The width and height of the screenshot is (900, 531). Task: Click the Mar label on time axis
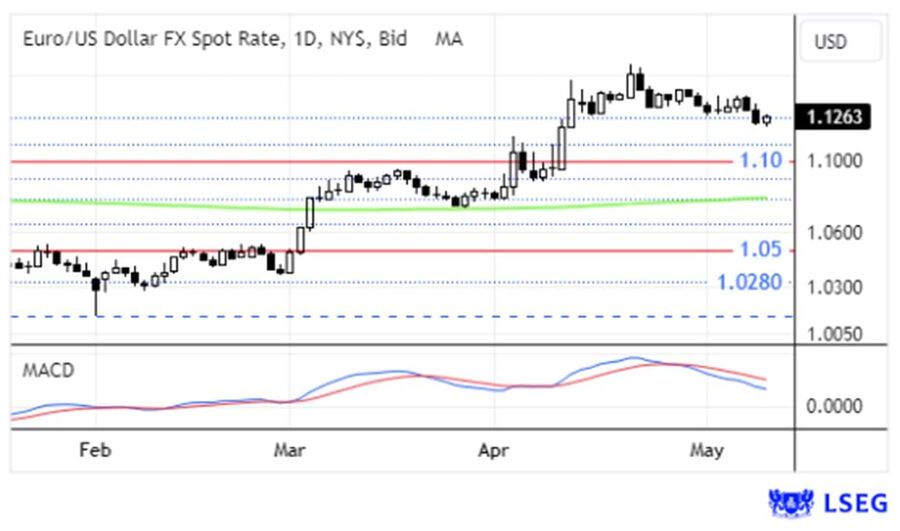290,450
